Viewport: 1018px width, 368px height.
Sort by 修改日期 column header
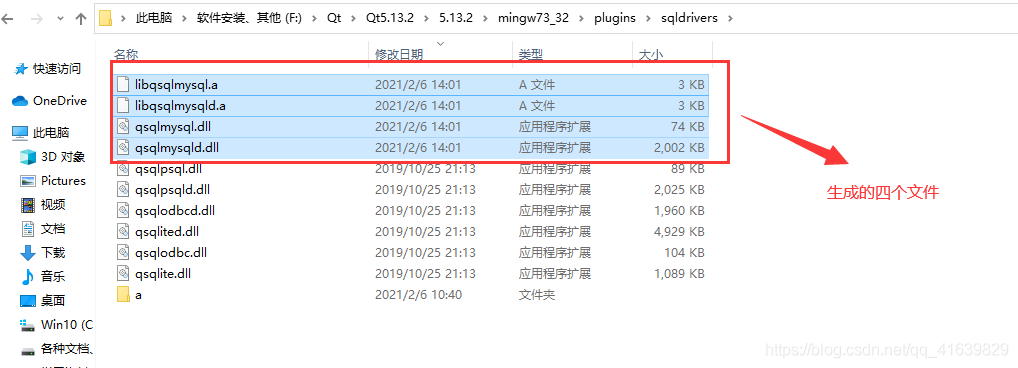(x=399, y=55)
